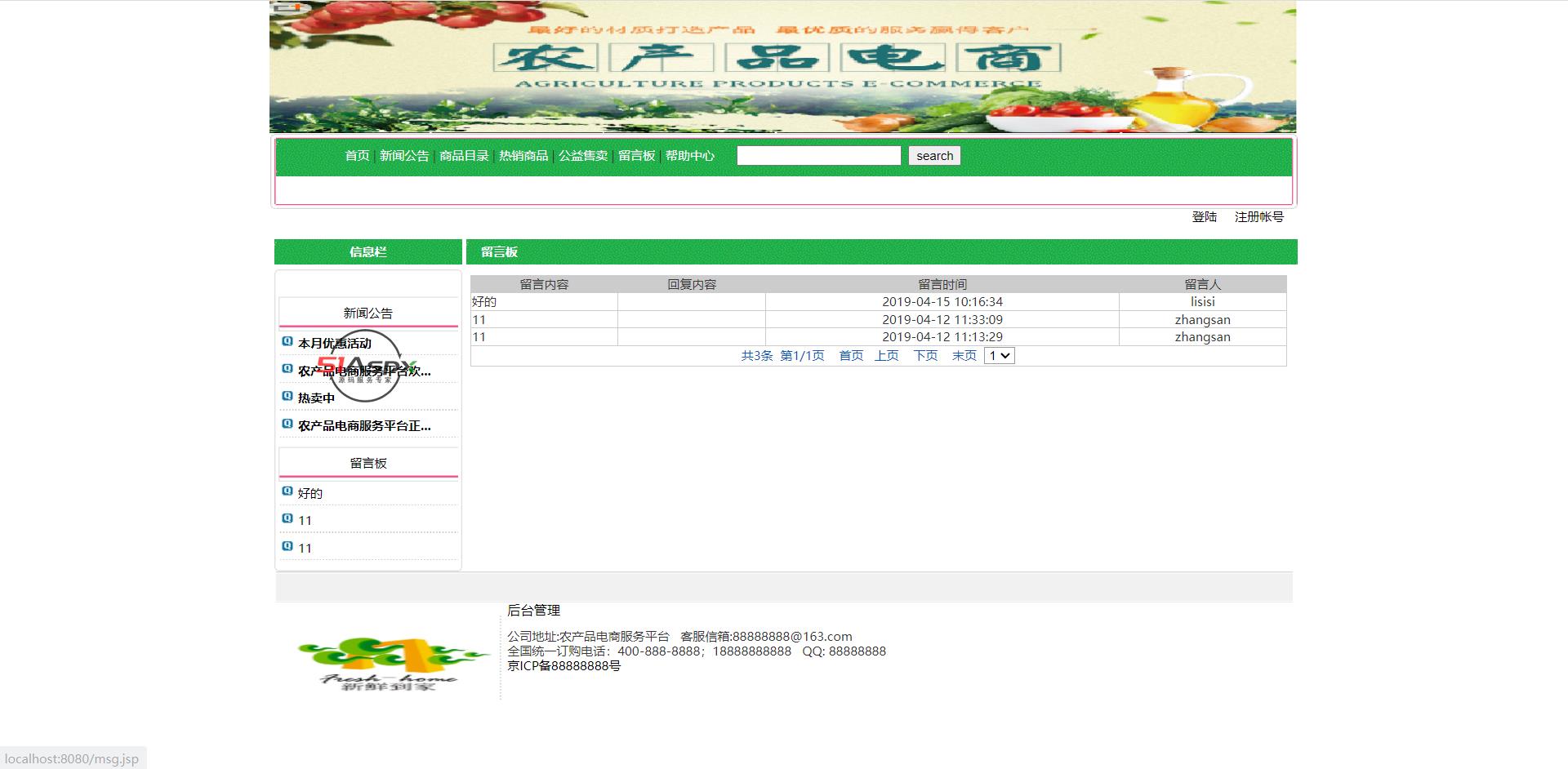Image resolution: width=1568 pixels, height=769 pixels.
Task: Open 公益售卖 navigation item
Action: coord(583,156)
